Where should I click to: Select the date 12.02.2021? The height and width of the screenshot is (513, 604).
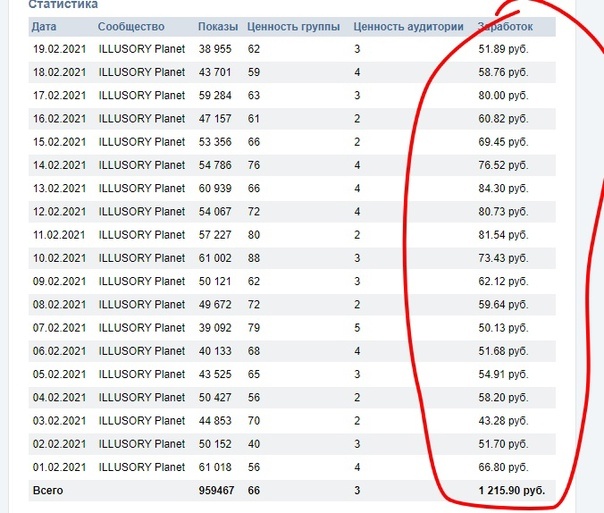pos(59,212)
